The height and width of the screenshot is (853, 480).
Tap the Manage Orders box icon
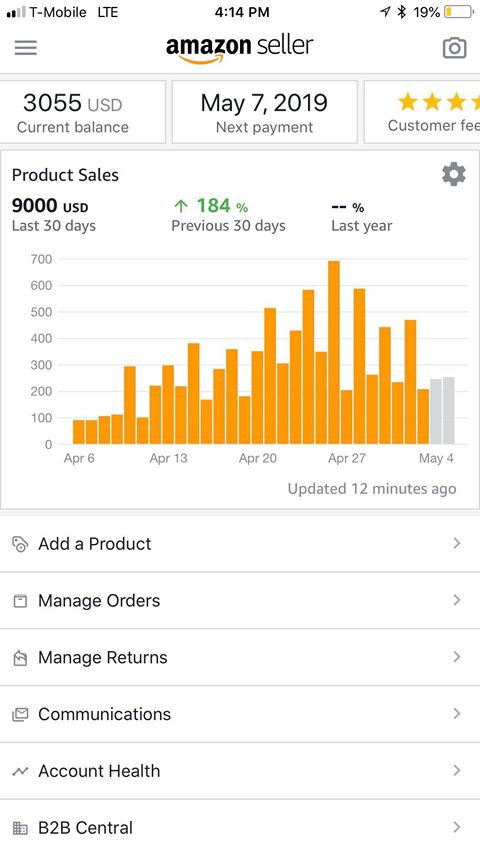(20, 601)
